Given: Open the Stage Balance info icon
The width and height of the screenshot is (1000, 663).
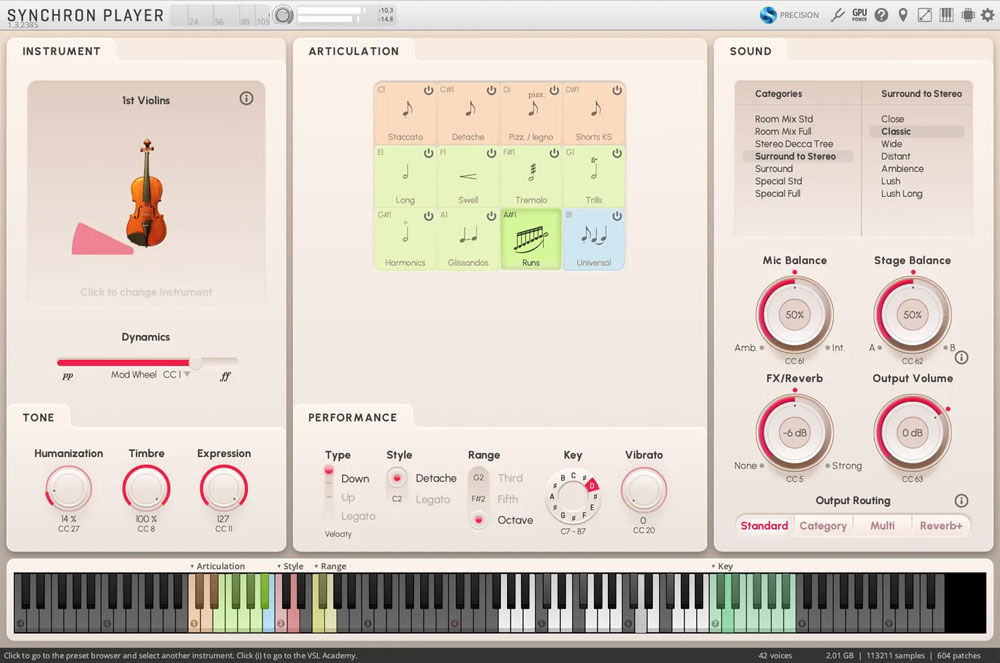Looking at the screenshot, I should point(961,358).
